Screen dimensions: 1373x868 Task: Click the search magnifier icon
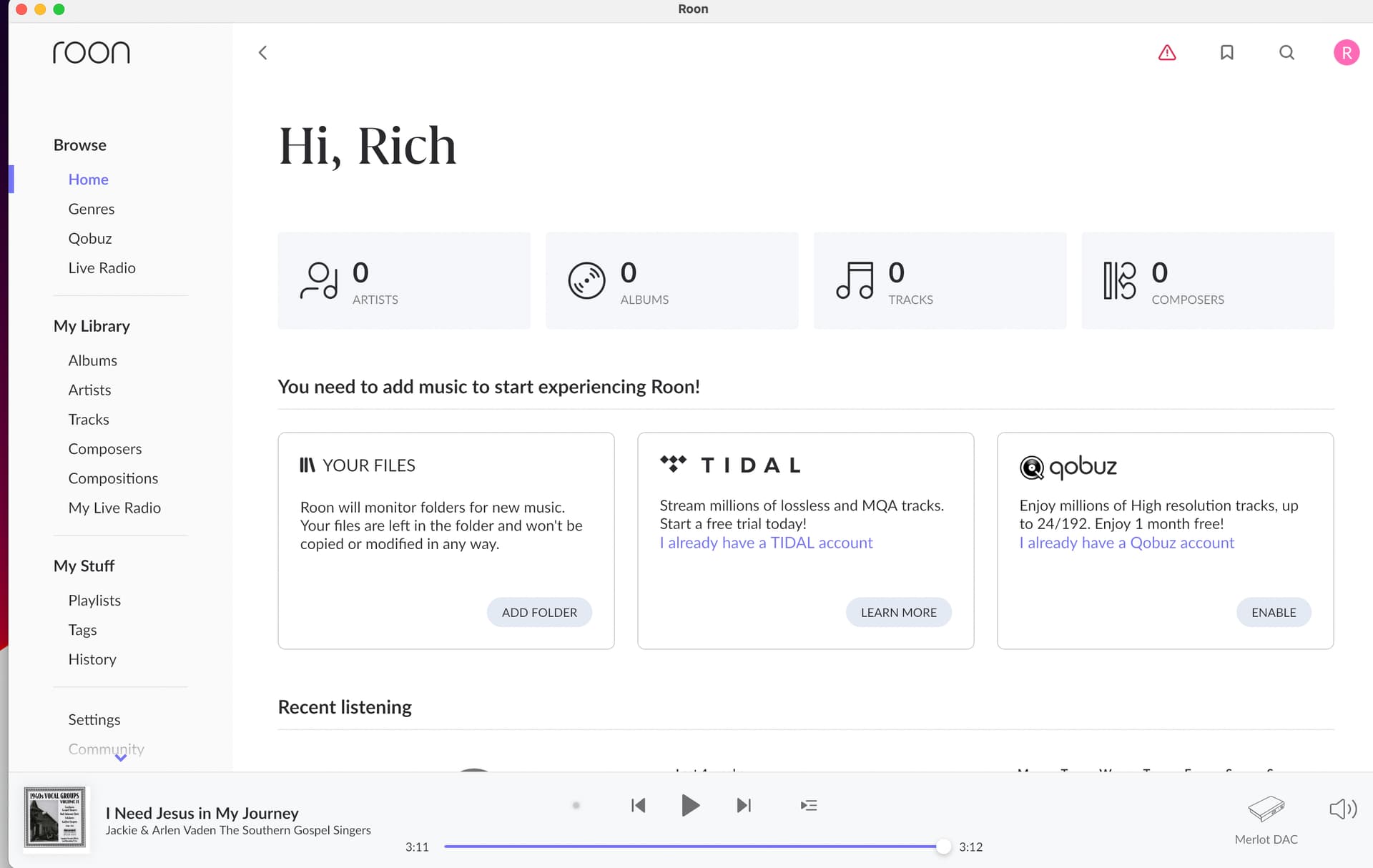[1286, 52]
